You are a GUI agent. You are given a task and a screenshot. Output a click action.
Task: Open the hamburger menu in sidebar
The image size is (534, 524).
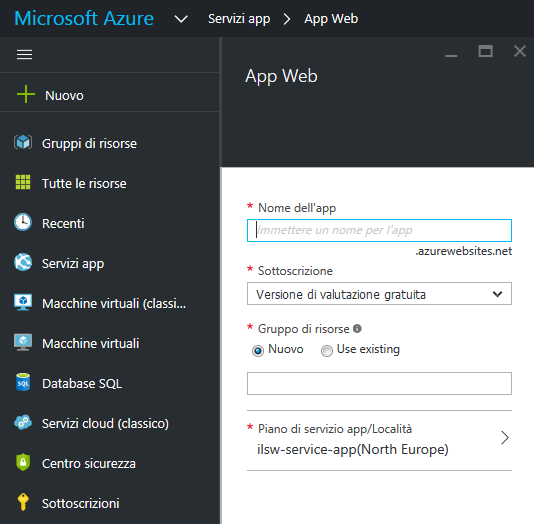(25, 54)
